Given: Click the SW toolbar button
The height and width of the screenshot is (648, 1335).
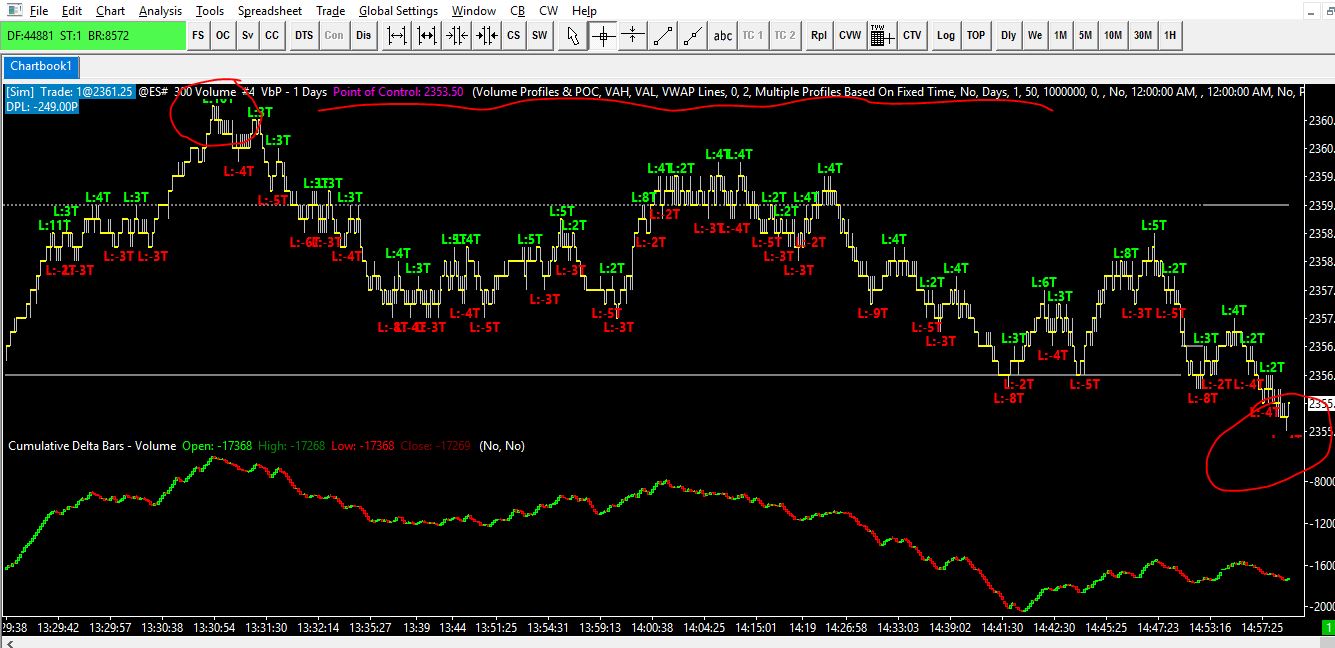Looking at the screenshot, I should click(x=539, y=35).
